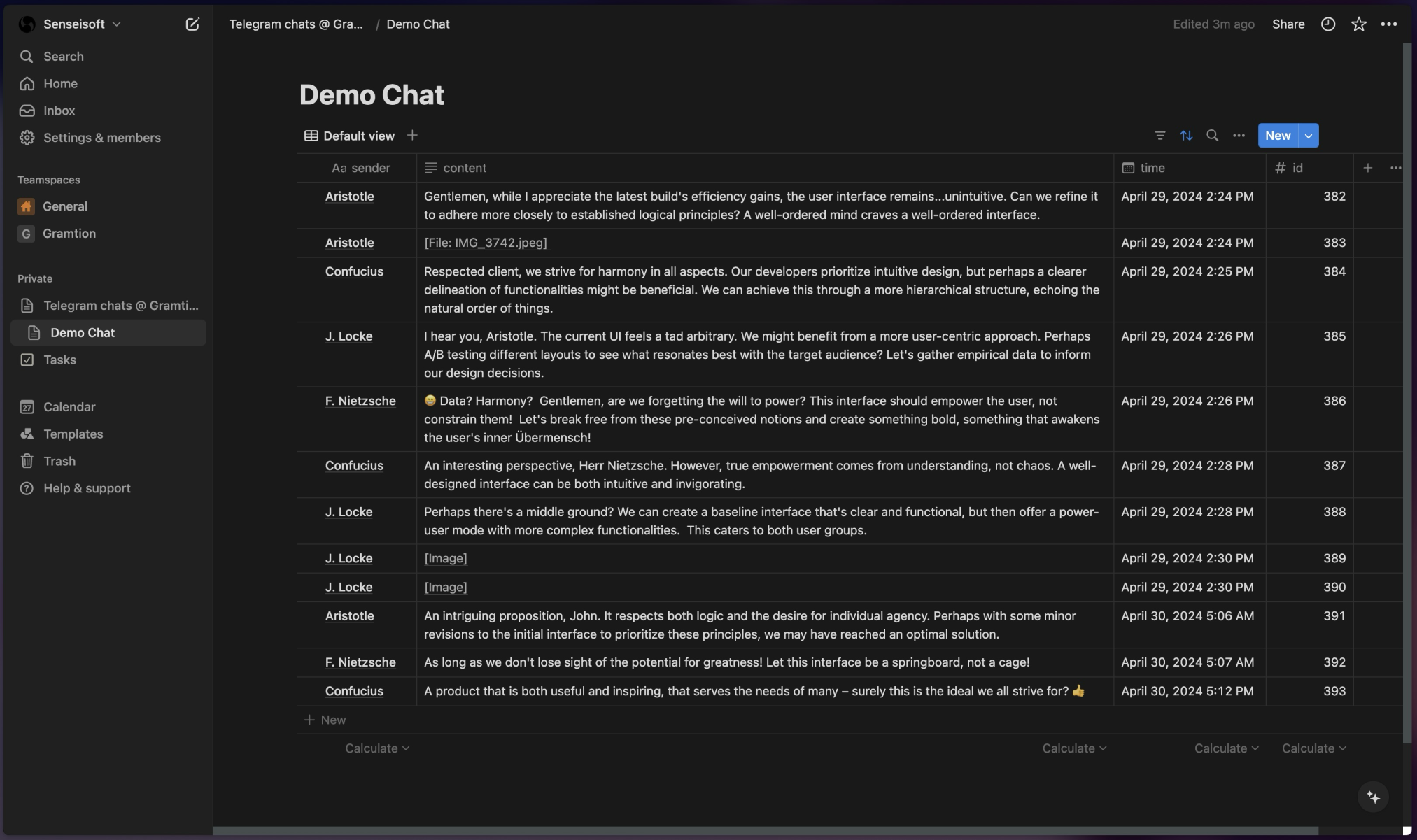1417x840 pixels.
Task: Click the Share button
Action: point(1288,24)
